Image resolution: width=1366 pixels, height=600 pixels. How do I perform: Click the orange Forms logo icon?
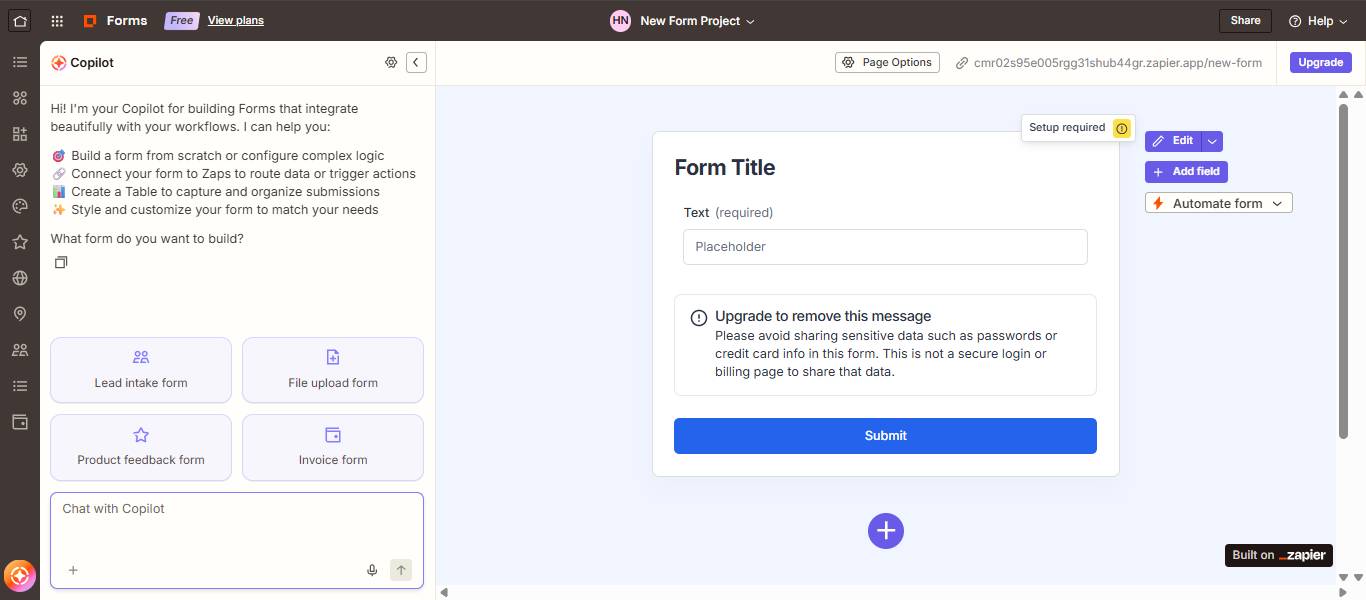pos(90,20)
